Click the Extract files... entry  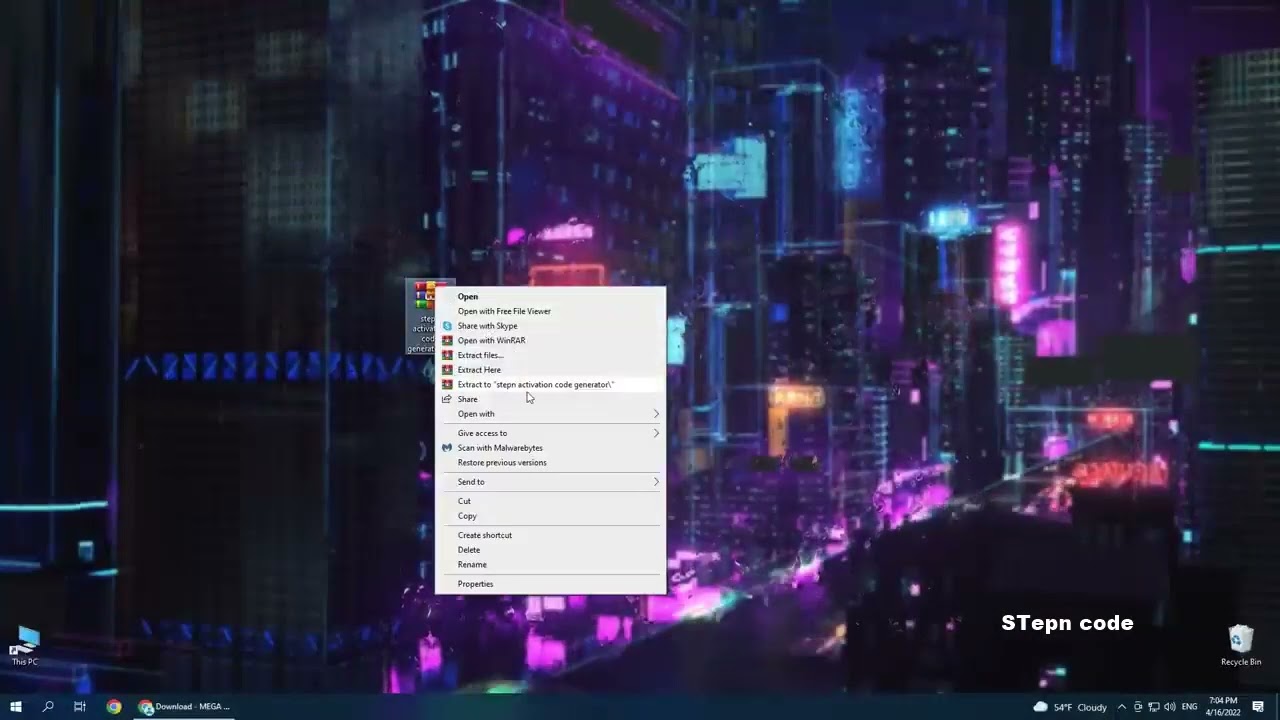550,355
